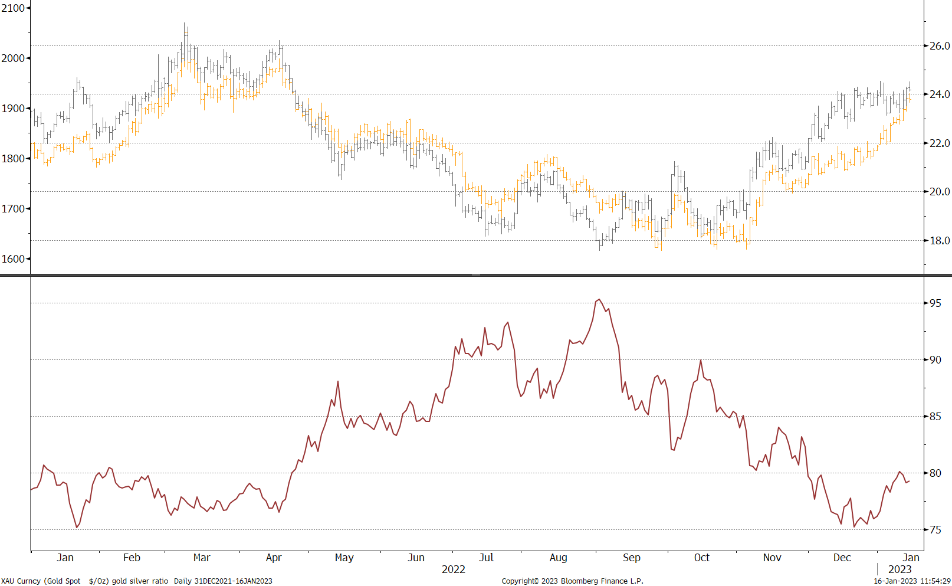The width and height of the screenshot is (952, 586).
Task: Select the Dec month label
Action: (x=842, y=557)
